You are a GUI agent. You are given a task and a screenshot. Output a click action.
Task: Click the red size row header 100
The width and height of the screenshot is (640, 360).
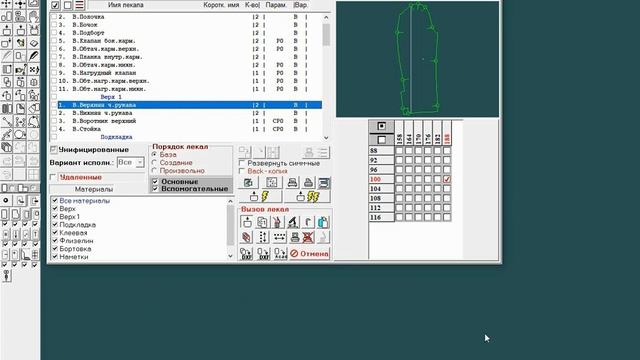[381, 179]
